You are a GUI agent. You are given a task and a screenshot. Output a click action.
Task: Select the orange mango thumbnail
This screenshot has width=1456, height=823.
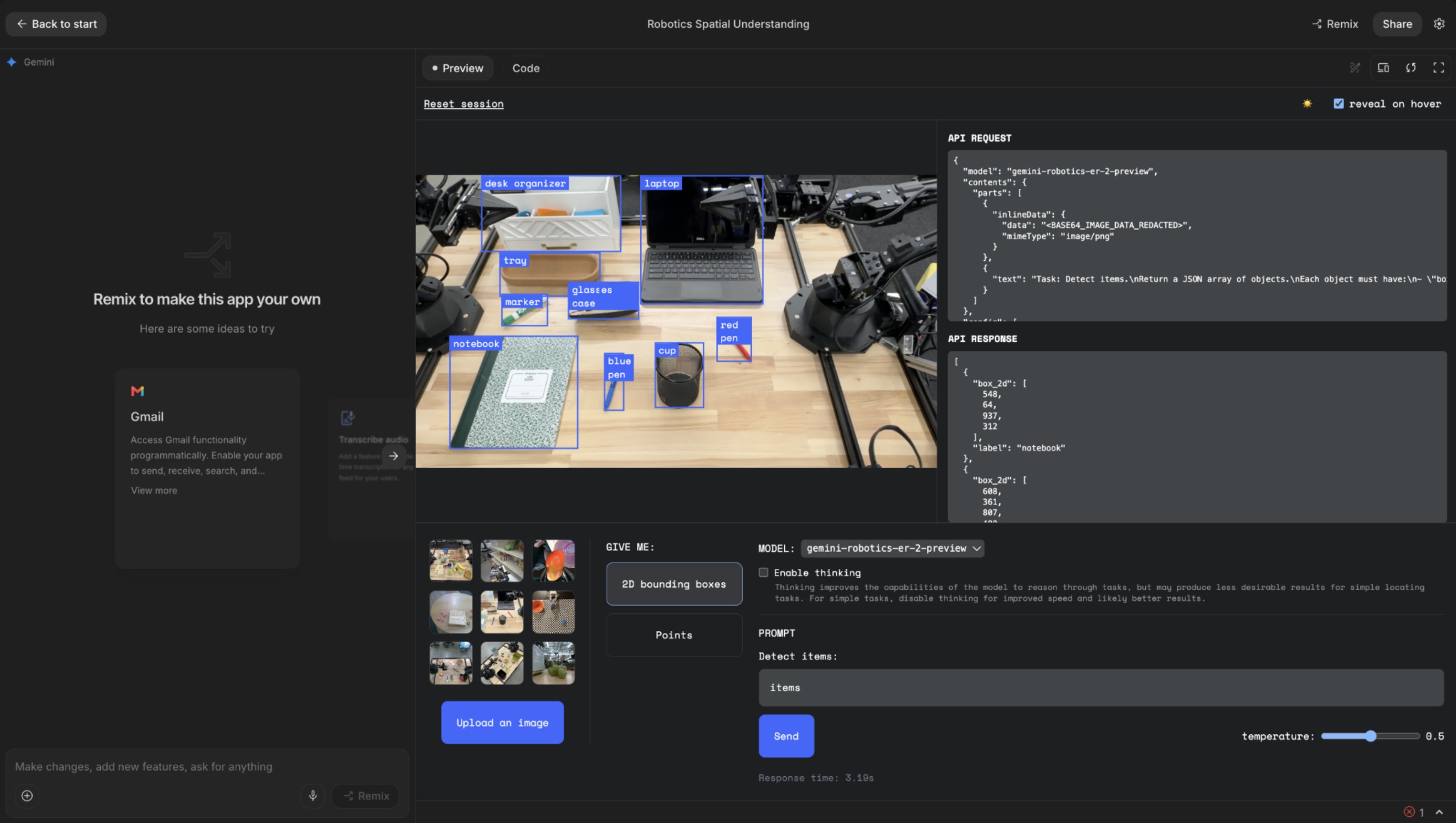553,560
